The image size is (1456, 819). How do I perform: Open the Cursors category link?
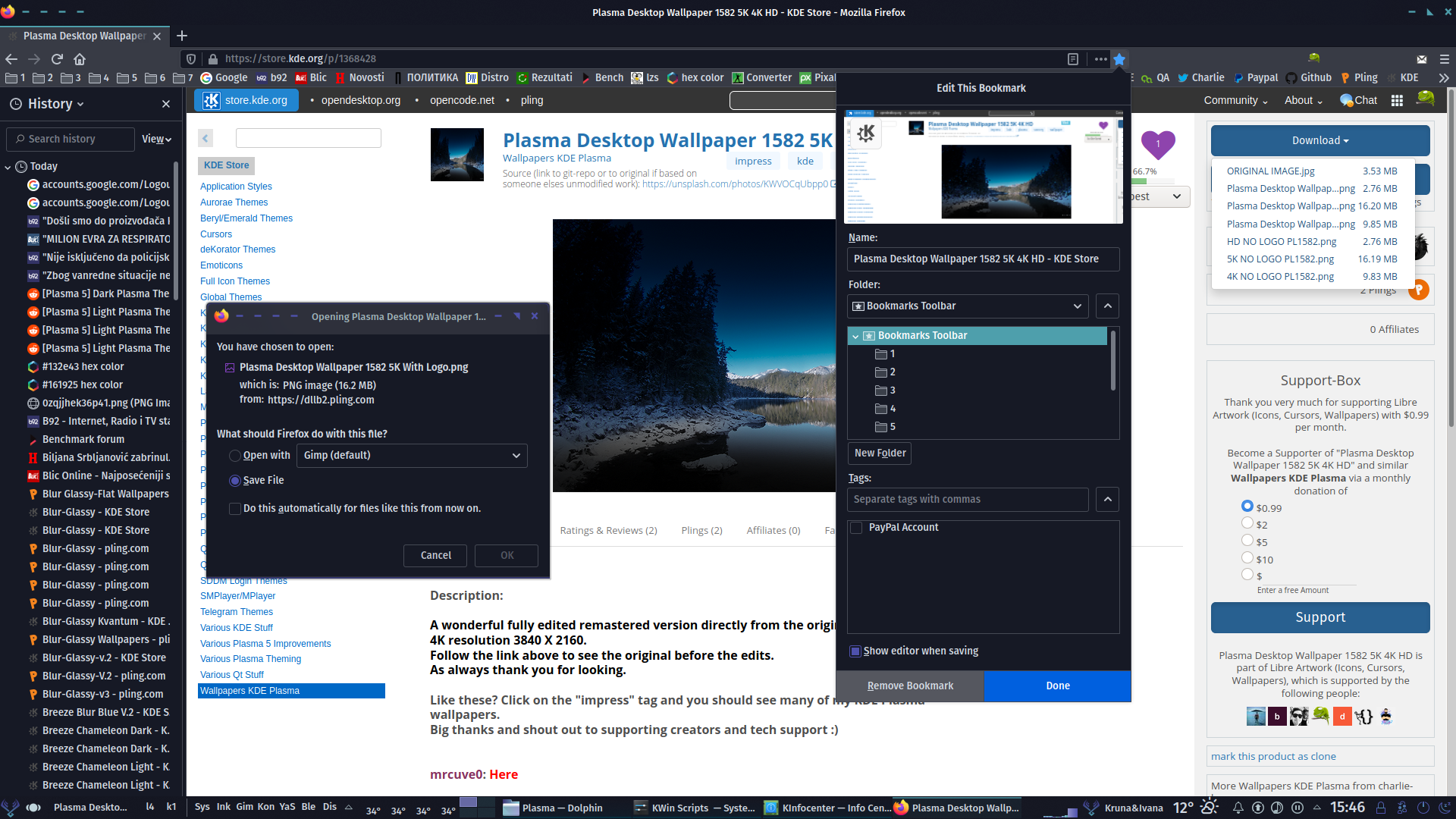(x=216, y=234)
